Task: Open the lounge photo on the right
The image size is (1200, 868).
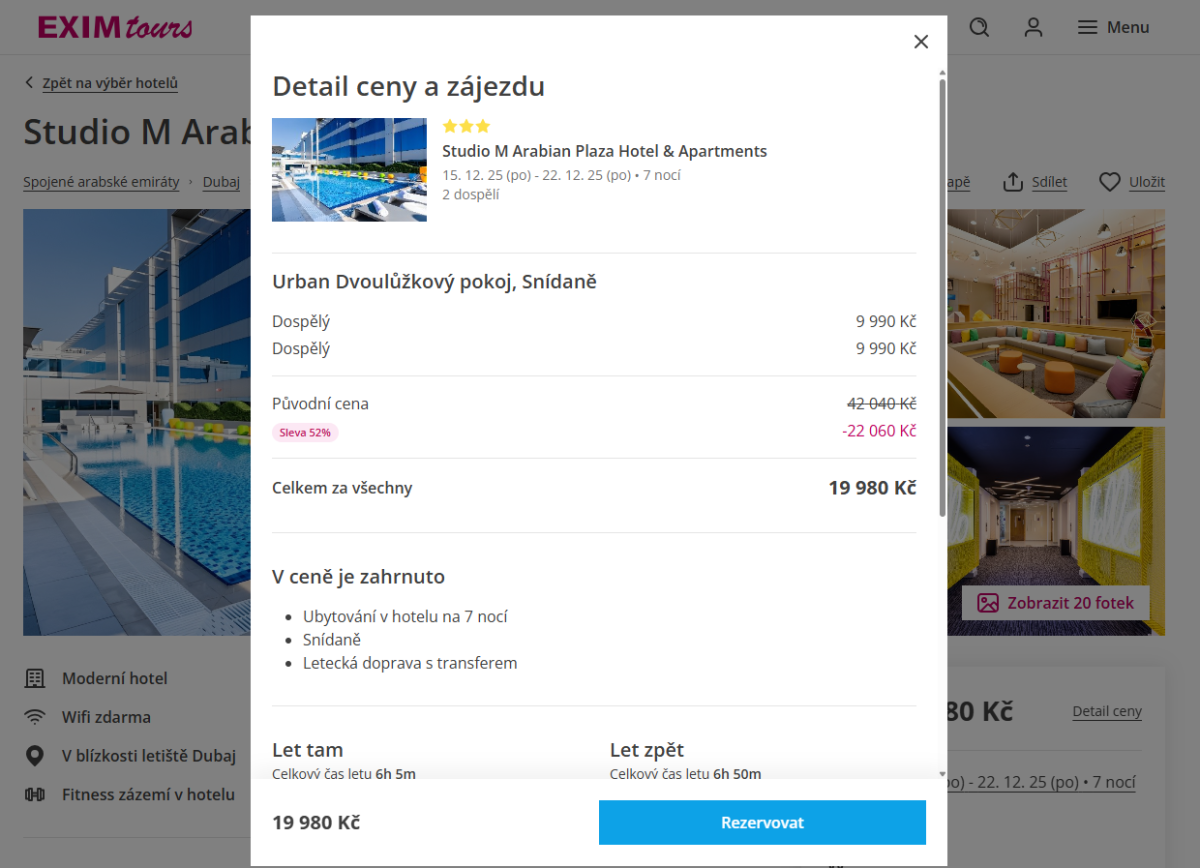Action: (x=1055, y=313)
